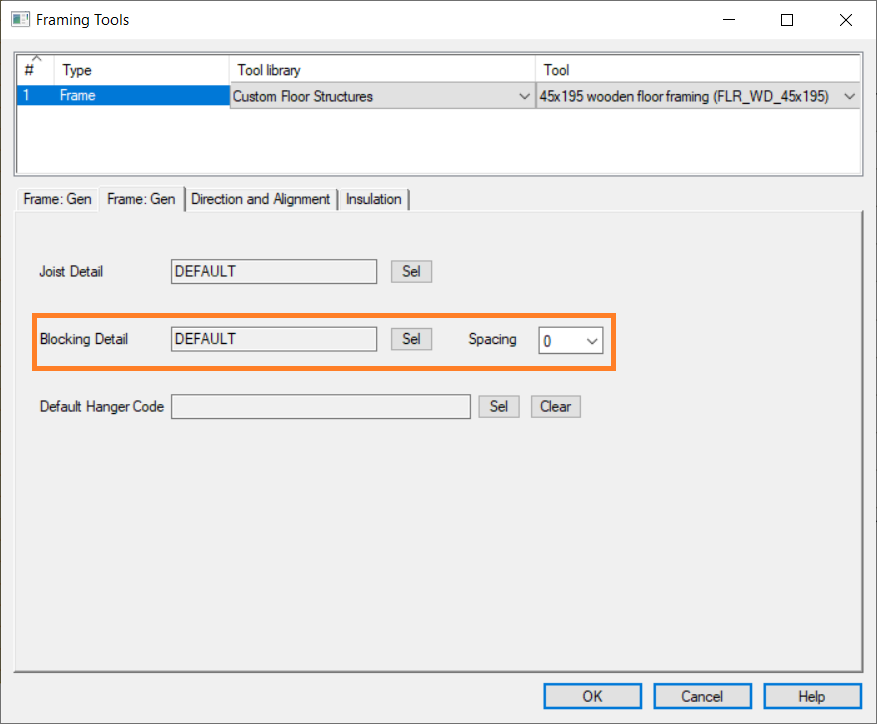This screenshot has width=877, height=724.
Task: Click the Framing Tools title bar icon
Action: pyautogui.click(x=20, y=20)
